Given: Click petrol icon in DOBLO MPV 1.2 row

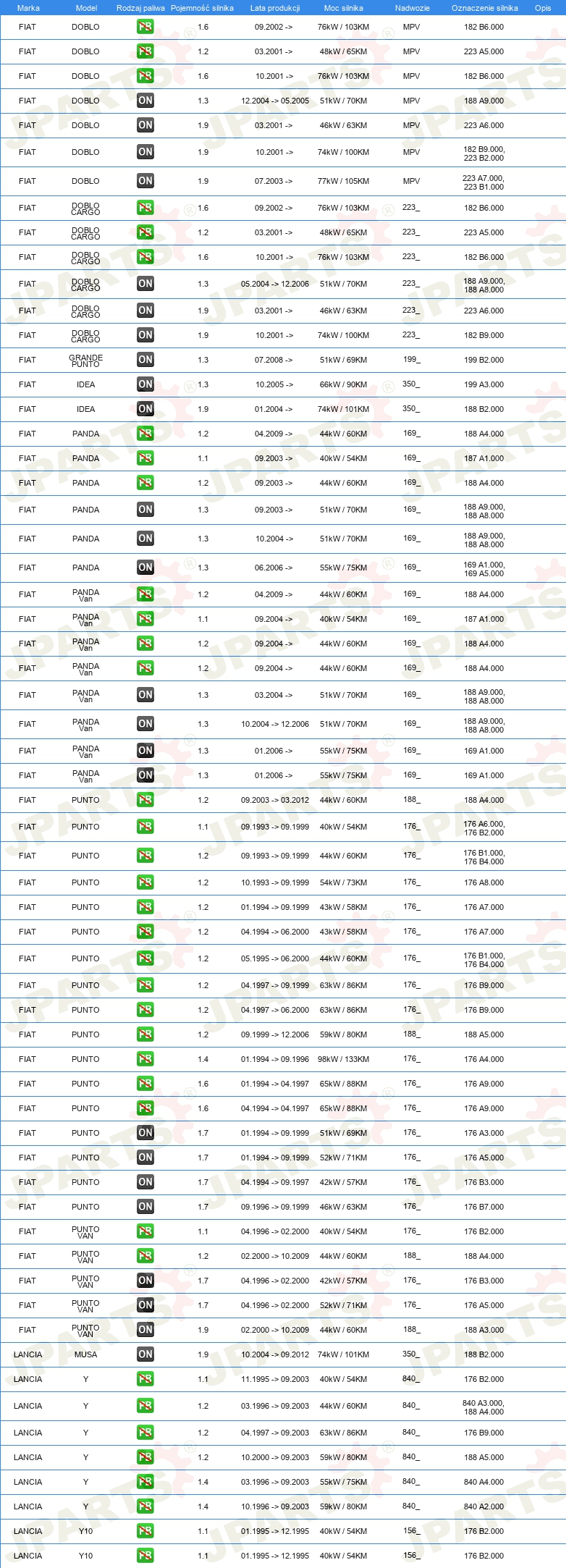Looking at the screenshot, I should [145, 51].
